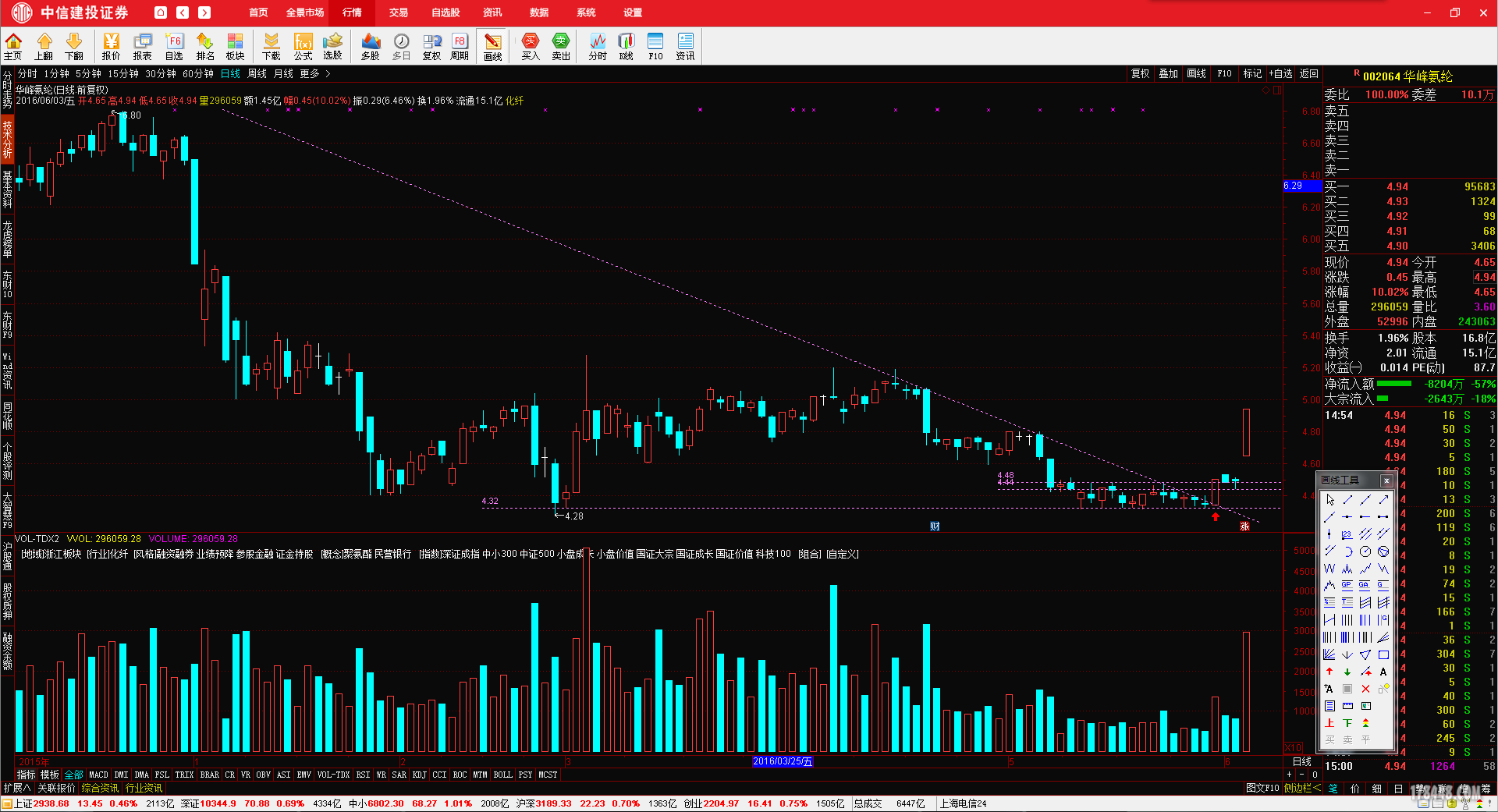Click the 标记 mark button

point(1252,73)
